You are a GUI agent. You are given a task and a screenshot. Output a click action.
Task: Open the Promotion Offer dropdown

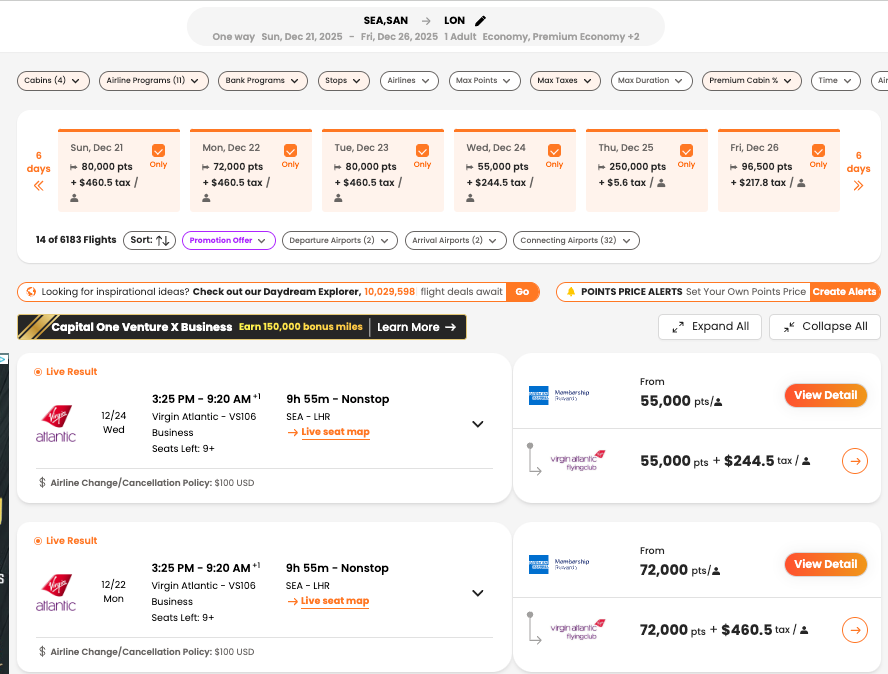point(229,240)
